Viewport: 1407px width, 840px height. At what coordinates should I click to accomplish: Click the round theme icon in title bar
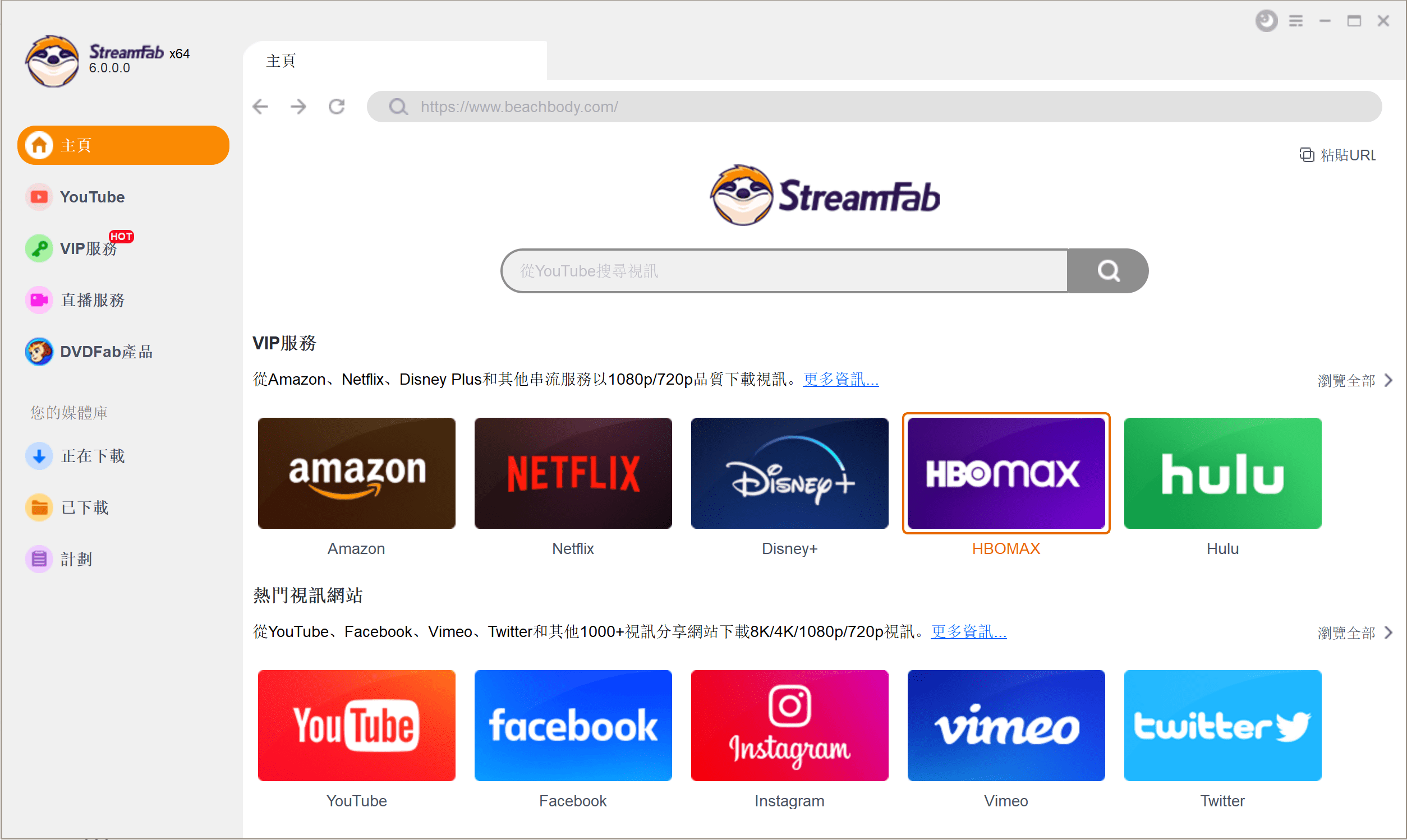[1266, 21]
